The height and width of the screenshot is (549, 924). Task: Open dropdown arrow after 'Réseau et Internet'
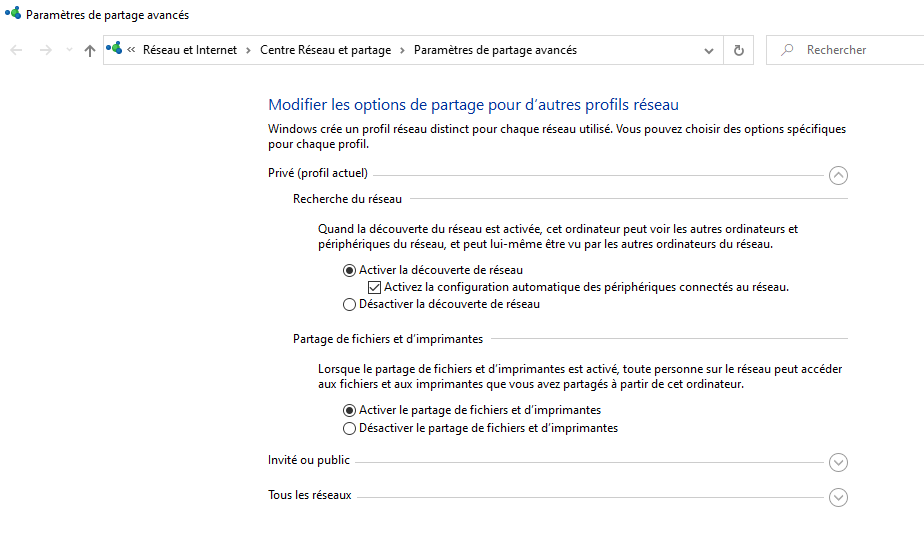coord(248,50)
